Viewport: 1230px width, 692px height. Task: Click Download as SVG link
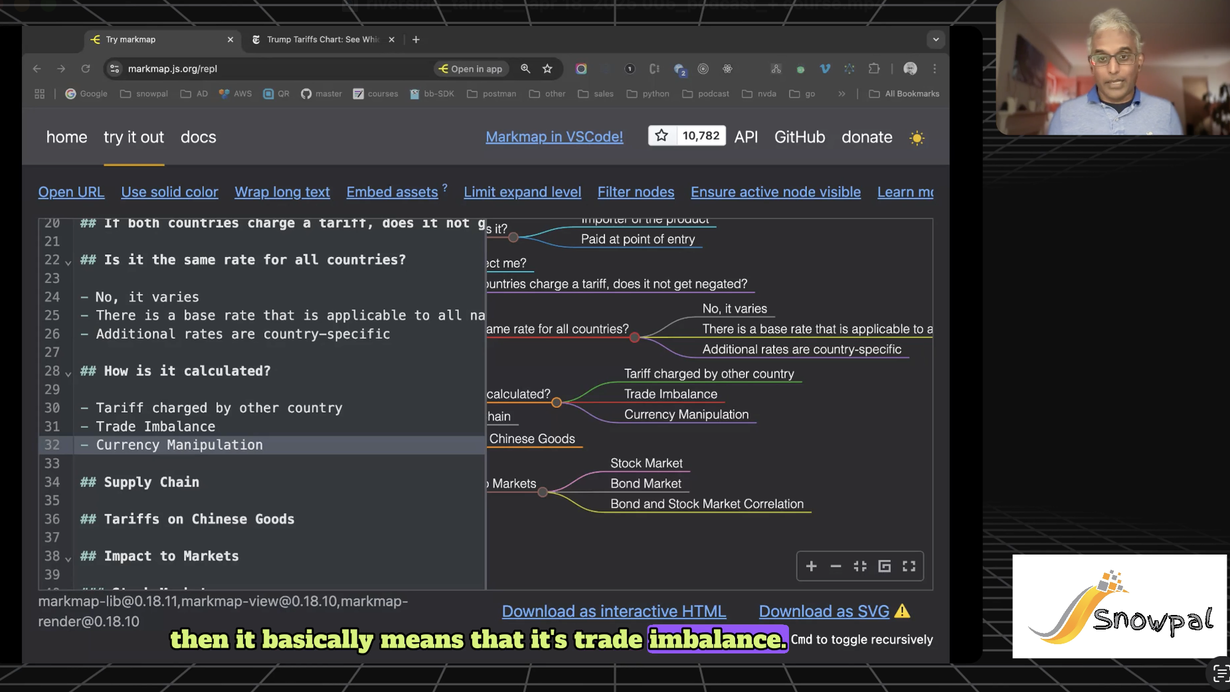(824, 611)
